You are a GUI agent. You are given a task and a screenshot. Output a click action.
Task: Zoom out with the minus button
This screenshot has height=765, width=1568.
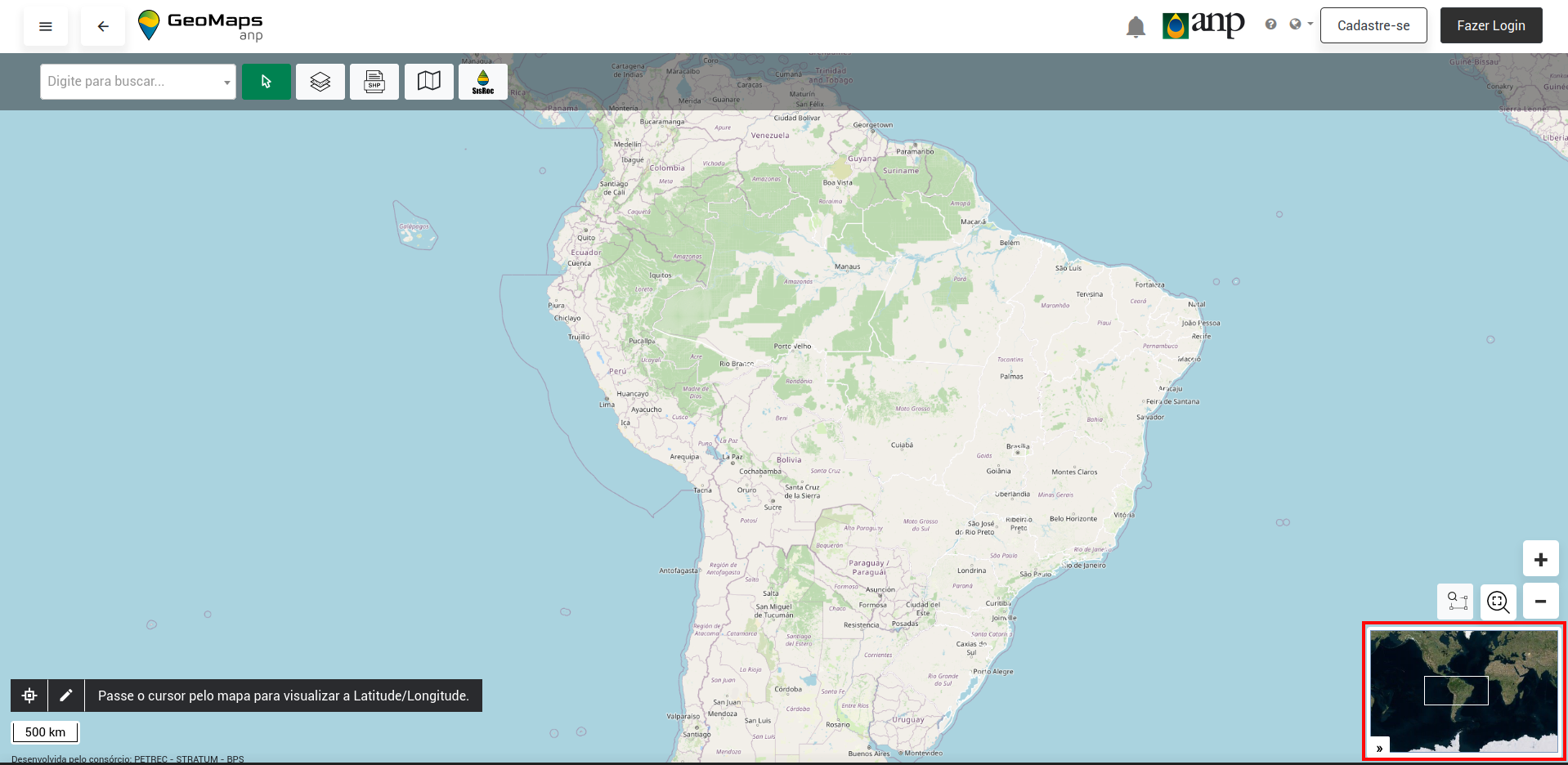click(x=1540, y=602)
